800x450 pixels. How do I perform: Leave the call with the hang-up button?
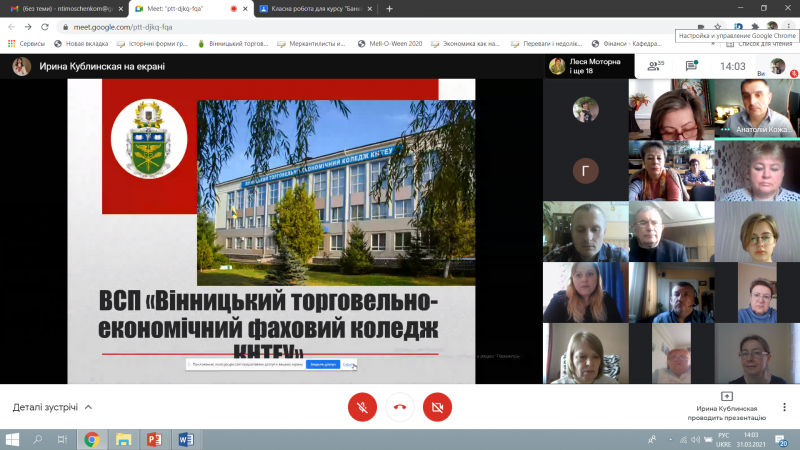click(x=400, y=407)
